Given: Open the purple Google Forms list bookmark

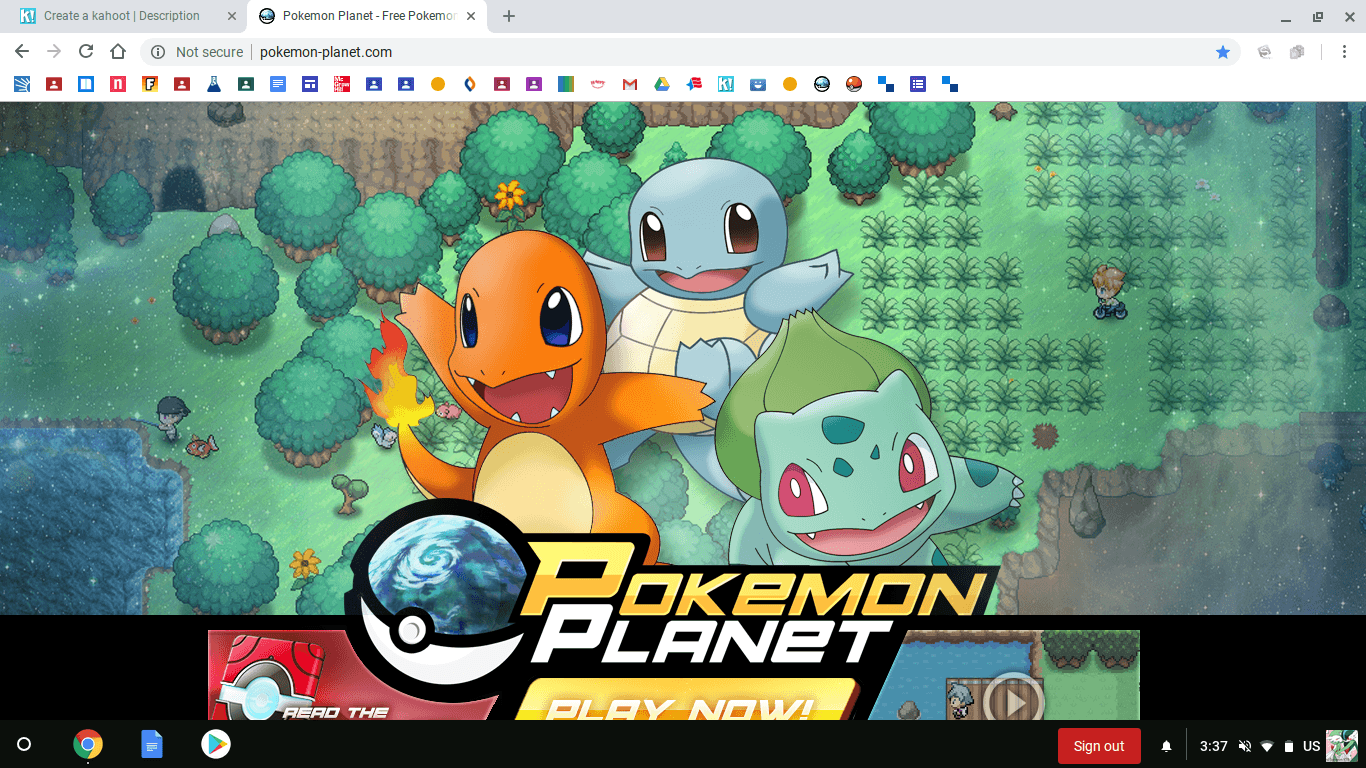Looking at the screenshot, I should [x=918, y=84].
